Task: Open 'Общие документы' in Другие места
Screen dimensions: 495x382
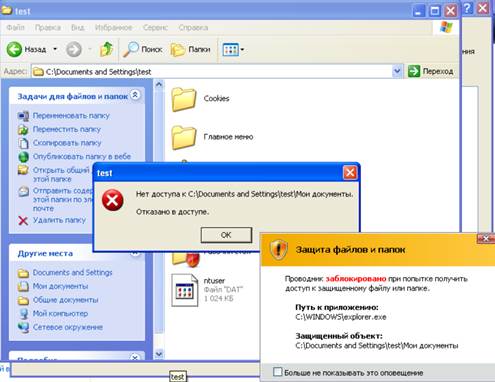Action: click(x=65, y=300)
